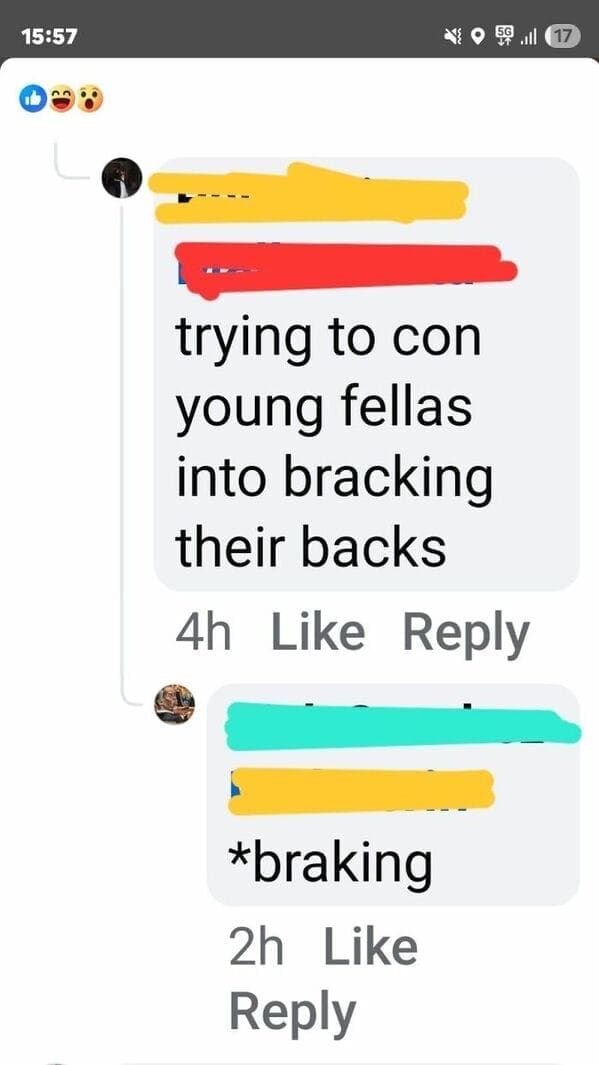599x1065 pixels.
Task: Tap the '2h' reply timestamp
Action: pyautogui.click(x=256, y=947)
